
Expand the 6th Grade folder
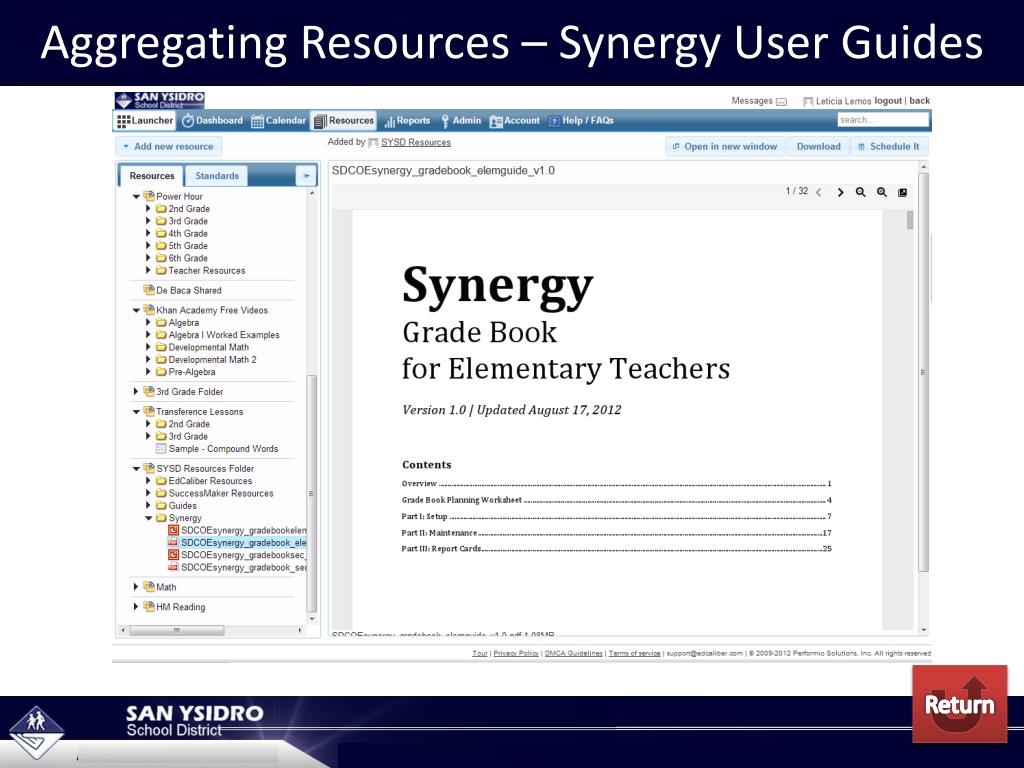coord(148,258)
